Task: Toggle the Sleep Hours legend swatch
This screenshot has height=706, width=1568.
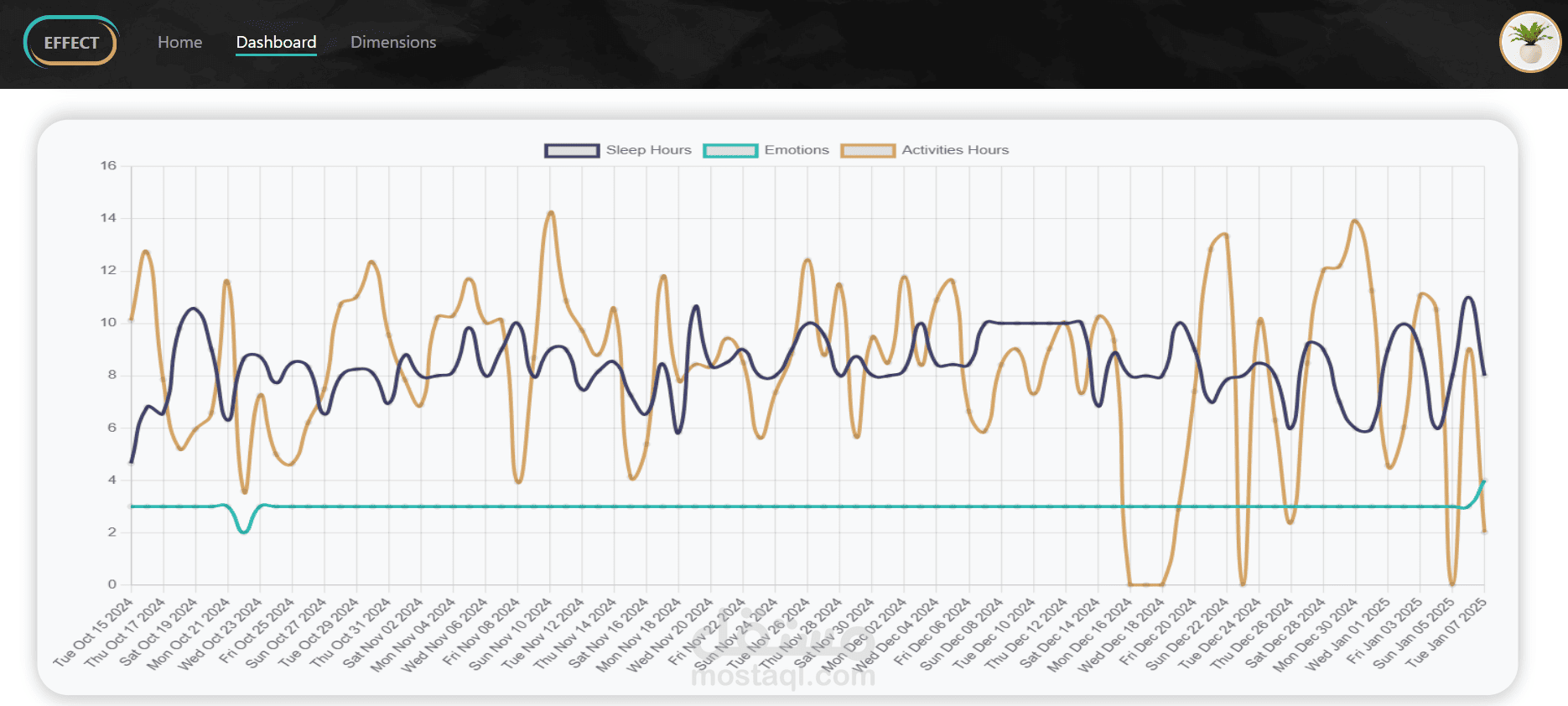Action: 572,150
